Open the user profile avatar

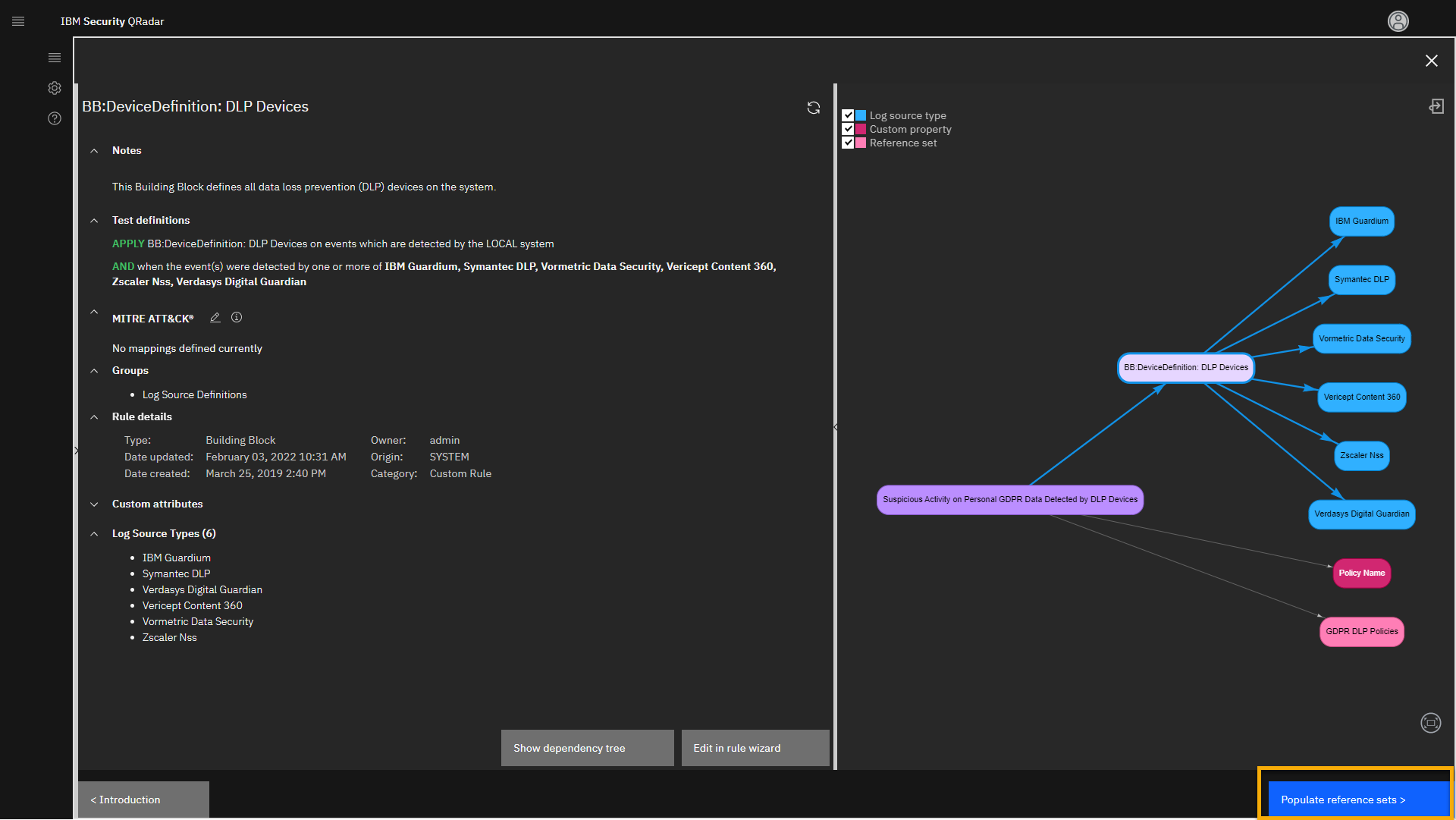(x=1398, y=21)
